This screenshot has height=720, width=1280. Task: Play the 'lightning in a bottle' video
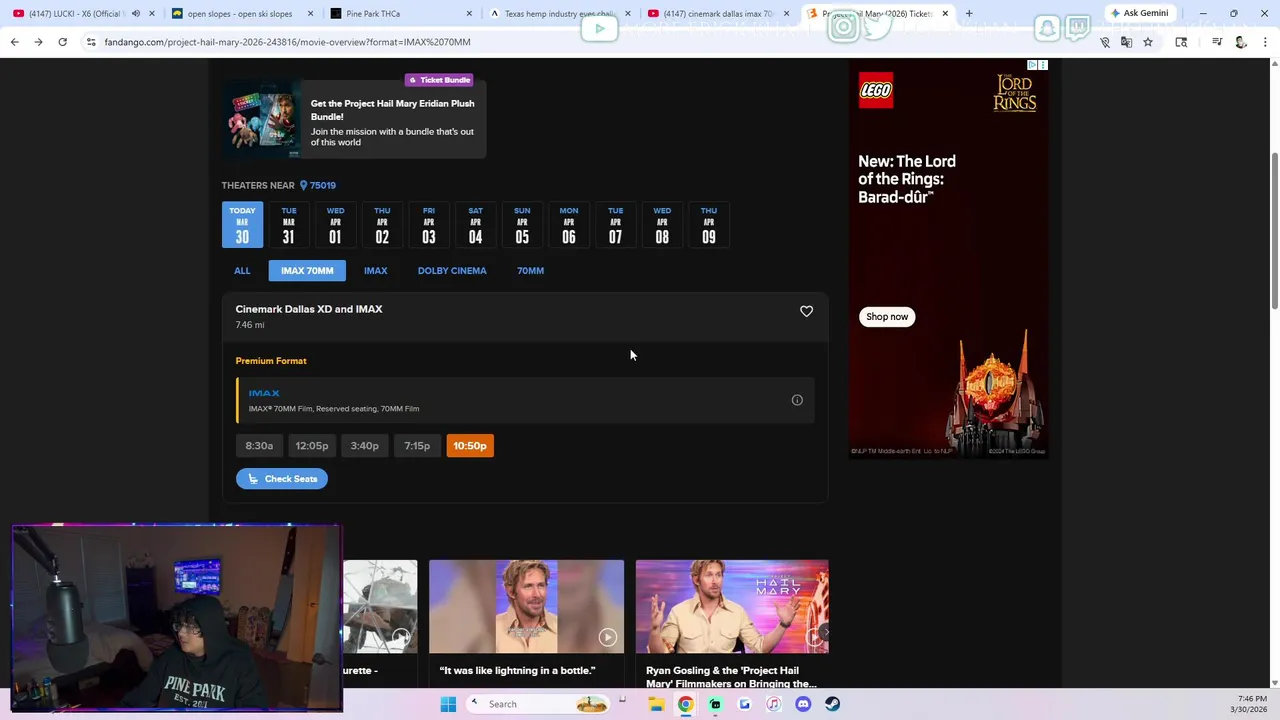click(x=607, y=637)
